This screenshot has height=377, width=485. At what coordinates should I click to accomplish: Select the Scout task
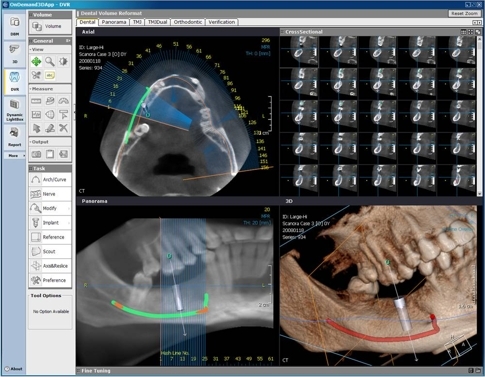[50, 251]
